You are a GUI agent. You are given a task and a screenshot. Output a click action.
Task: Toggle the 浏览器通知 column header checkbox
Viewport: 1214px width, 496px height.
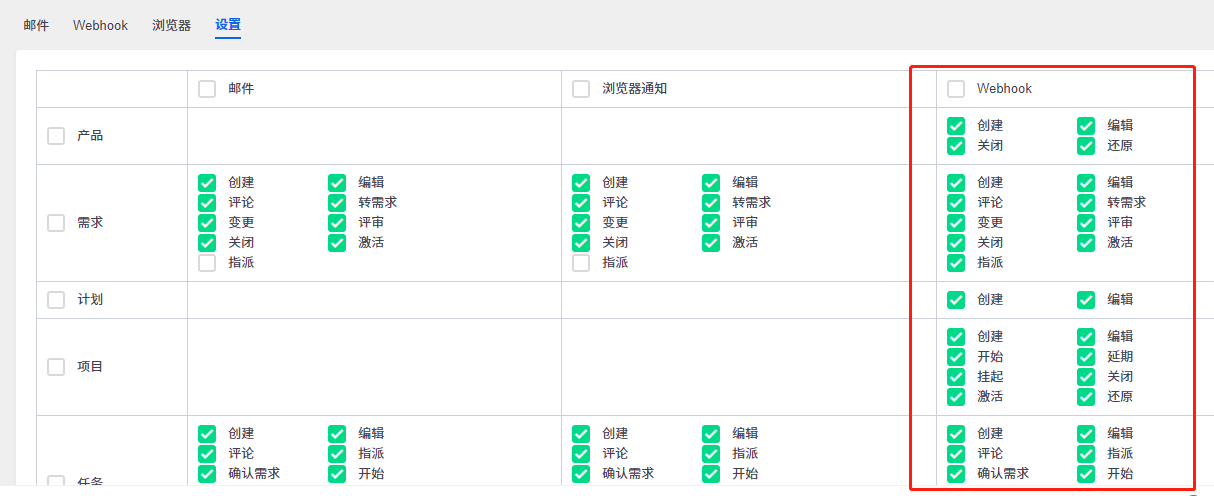click(x=581, y=89)
